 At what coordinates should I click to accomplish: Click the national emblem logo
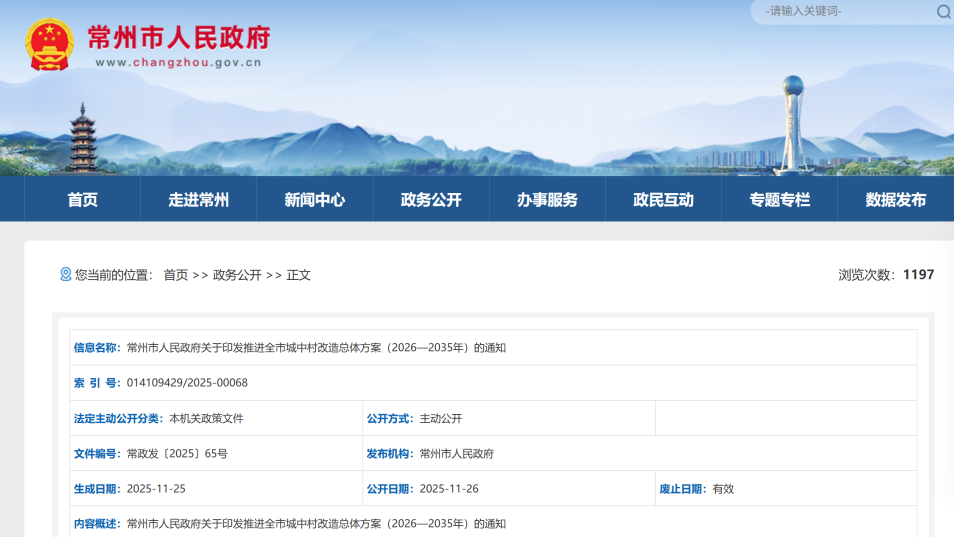49,44
